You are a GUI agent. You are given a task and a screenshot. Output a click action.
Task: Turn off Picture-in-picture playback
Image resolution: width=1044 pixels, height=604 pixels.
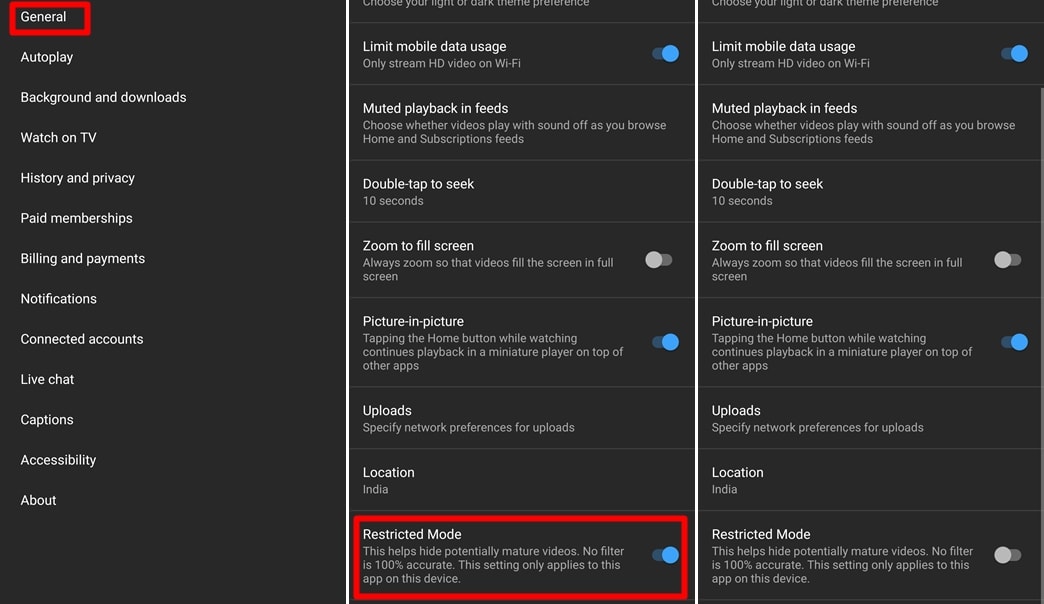tap(665, 341)
